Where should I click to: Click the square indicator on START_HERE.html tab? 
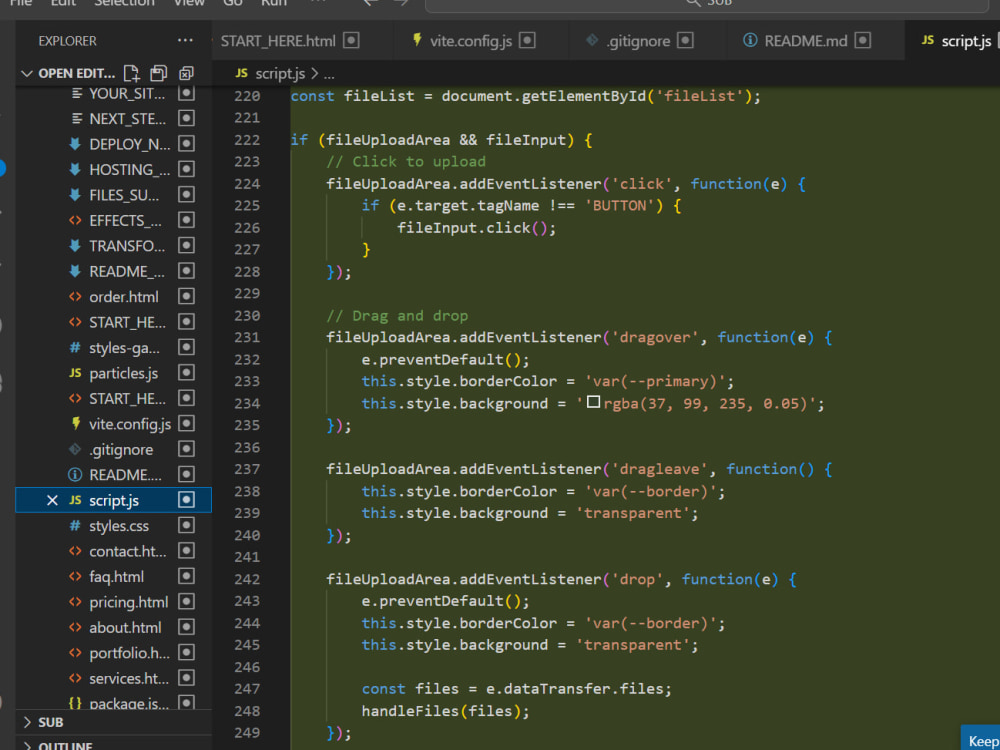click(x=351, y=41)
